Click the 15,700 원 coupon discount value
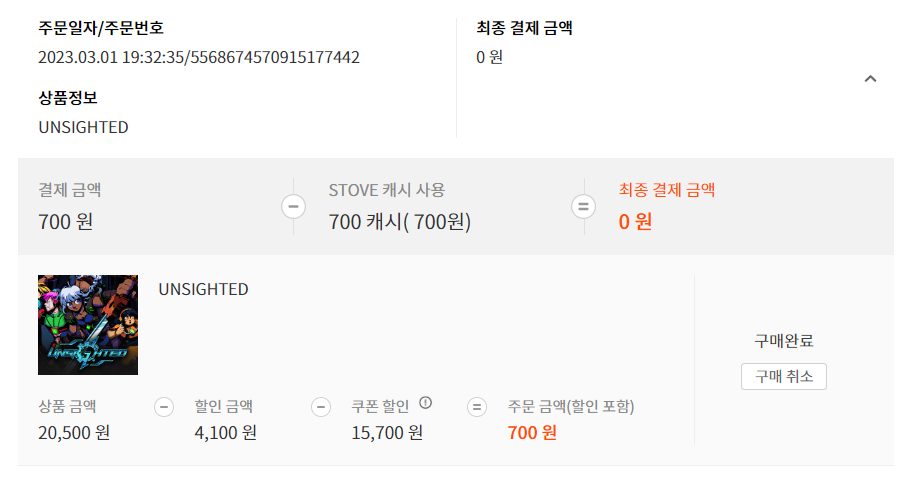 click(387, 433)
